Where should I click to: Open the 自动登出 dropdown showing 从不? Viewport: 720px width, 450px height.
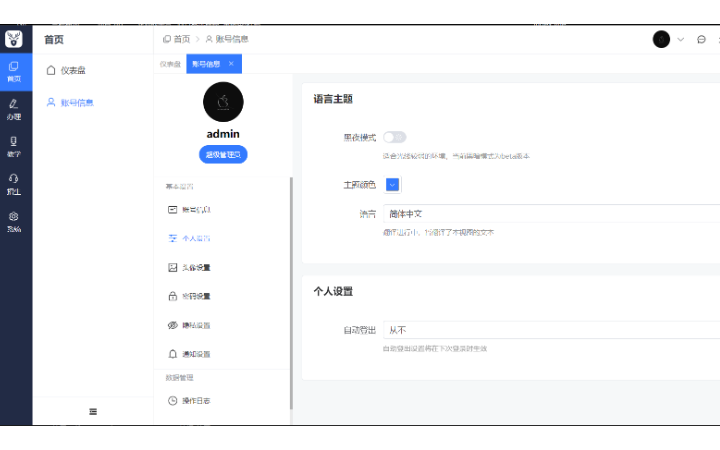550,330
